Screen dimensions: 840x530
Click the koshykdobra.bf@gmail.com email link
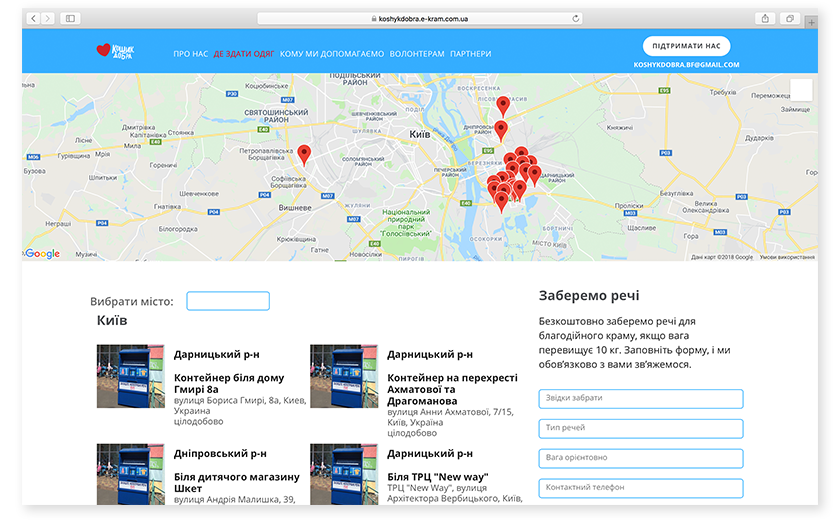(686, 65)
